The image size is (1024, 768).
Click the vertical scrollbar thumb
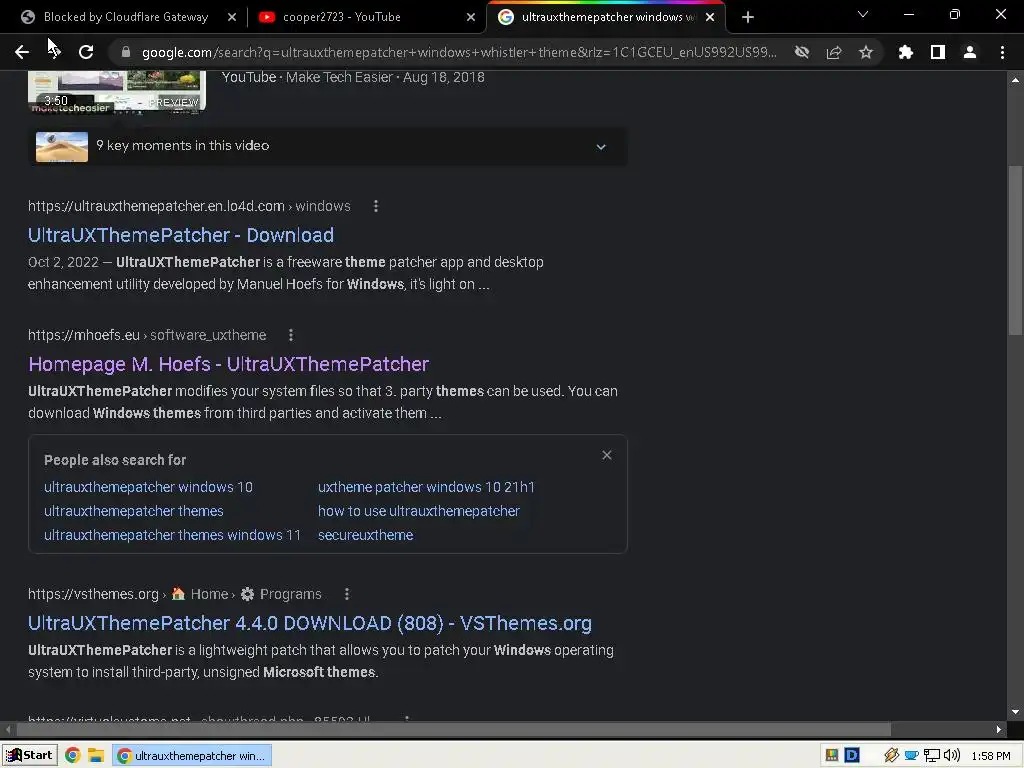pos(1015,251)
